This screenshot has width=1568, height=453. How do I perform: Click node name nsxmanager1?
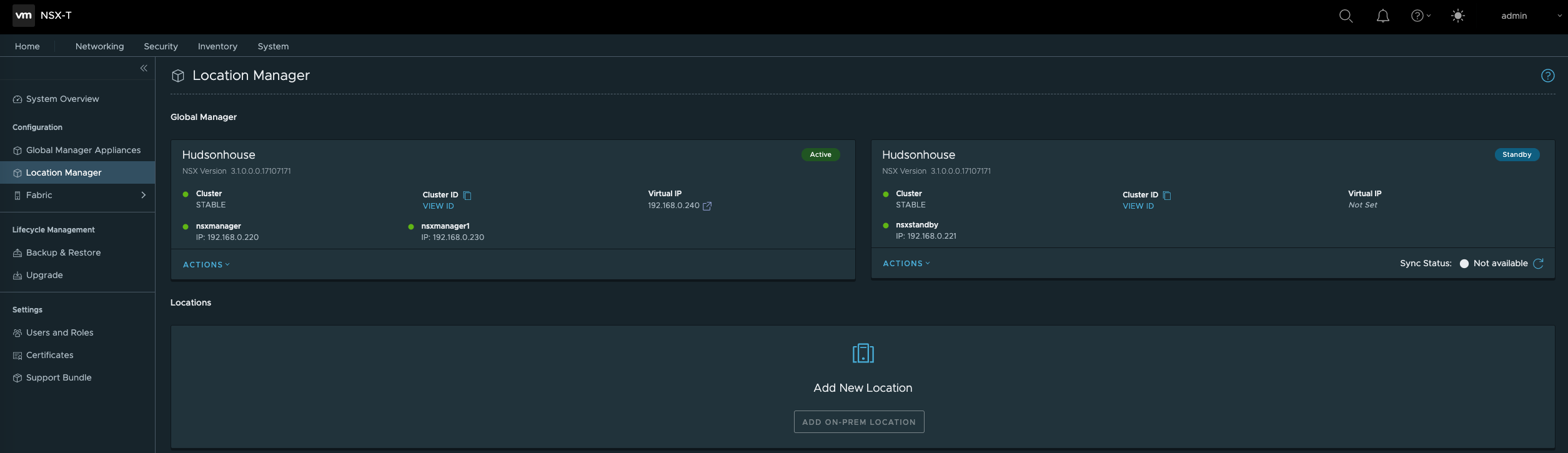pyautogui.click(x=445, y=226)
